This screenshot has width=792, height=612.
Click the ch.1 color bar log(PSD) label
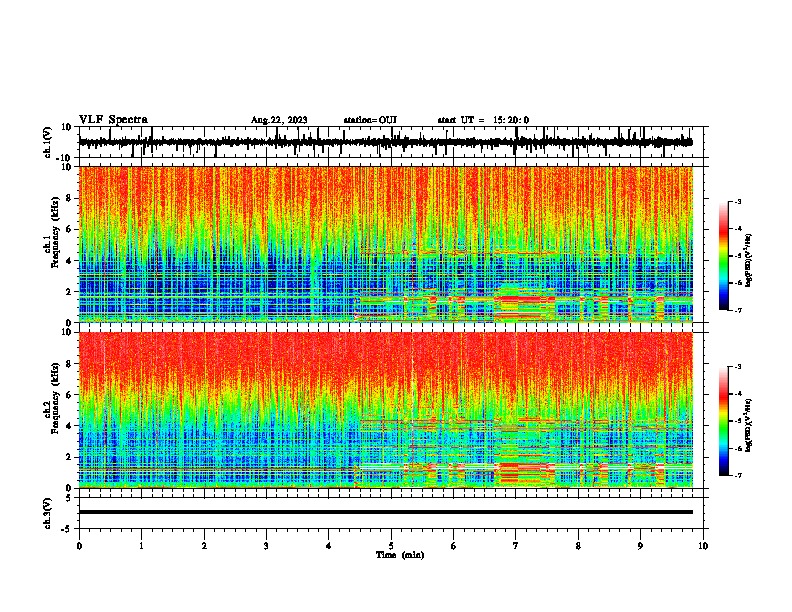click(x=748, y=260)
